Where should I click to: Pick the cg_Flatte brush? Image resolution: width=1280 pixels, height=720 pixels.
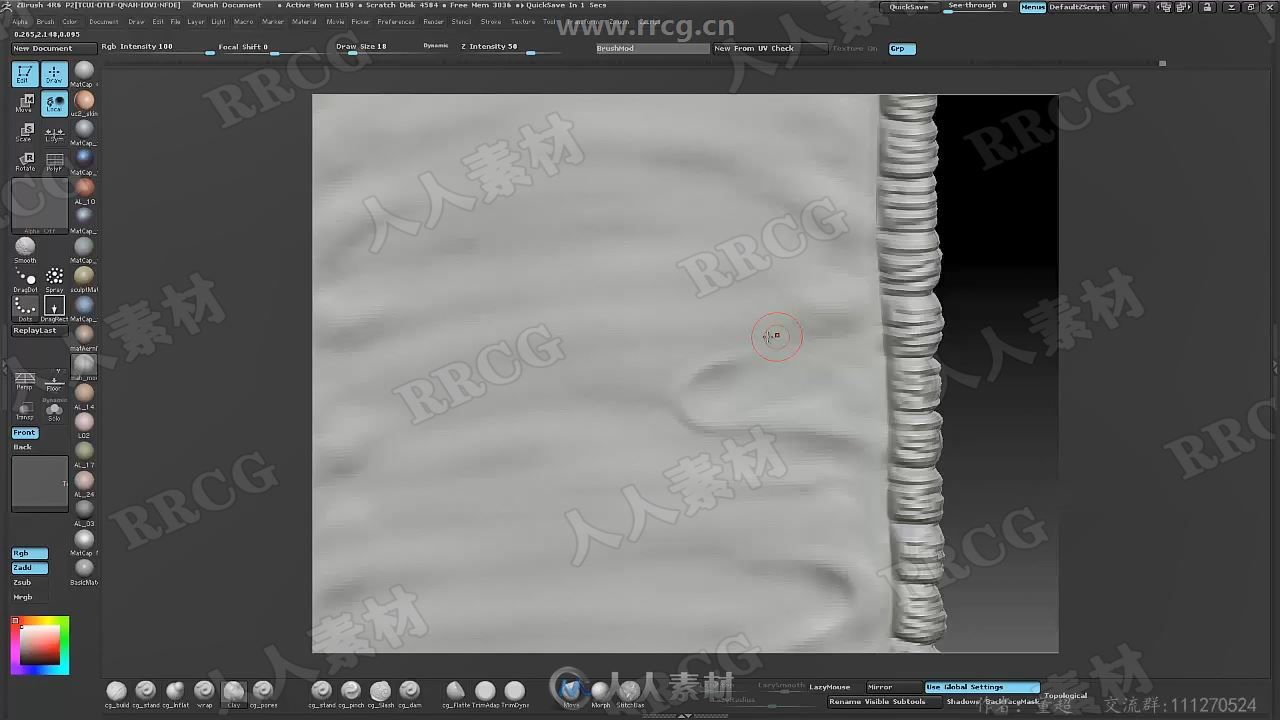(456, 694)
